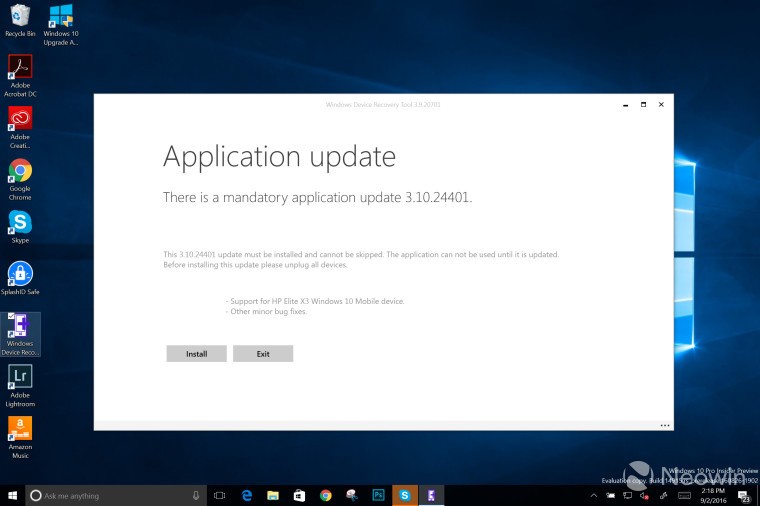
Task: Open Task View from the taskbar
Action: 220,495
